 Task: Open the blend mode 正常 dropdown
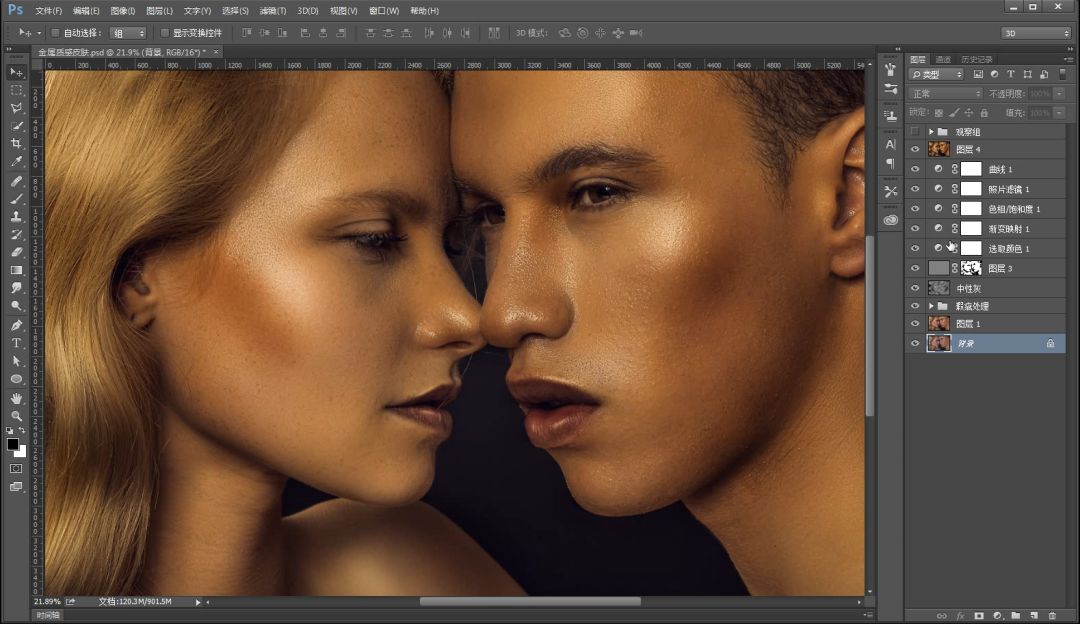point(945,94)
